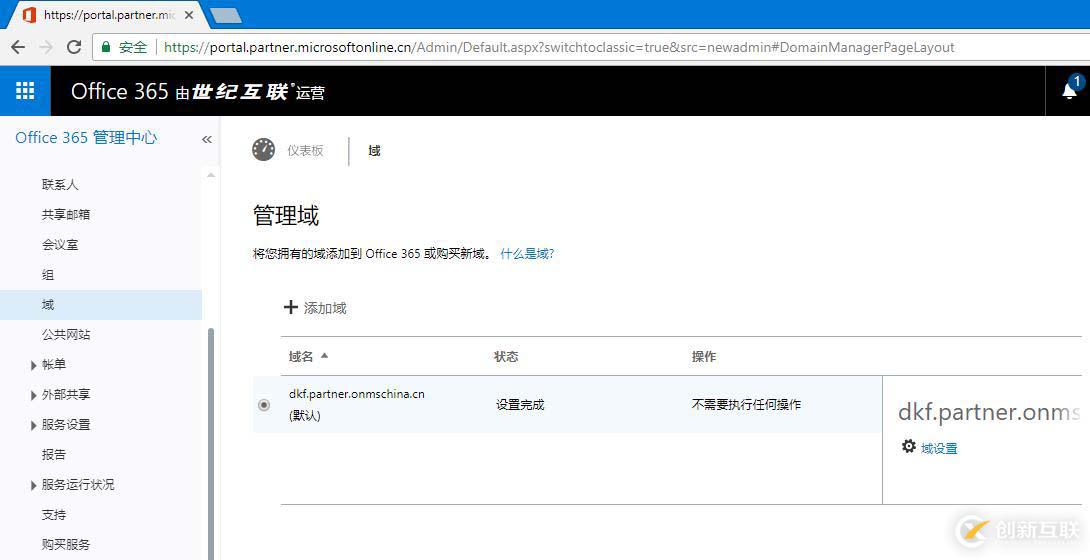The height and width of the screenshot is (560, 1090).
Task: Open 共享邮箱 in the sidebar
Action: (x=66, y=214)
